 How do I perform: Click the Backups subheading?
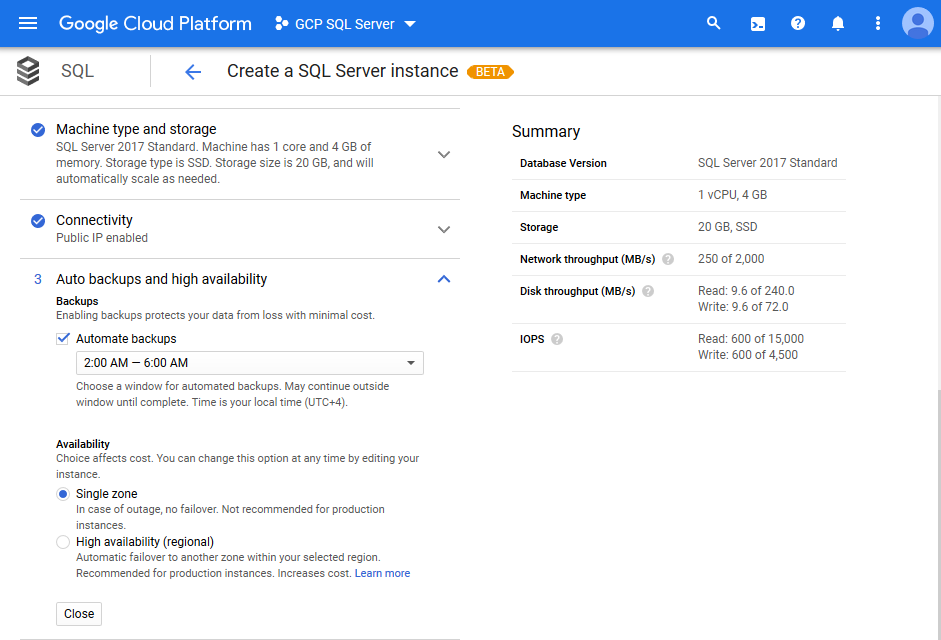point(77,301)
